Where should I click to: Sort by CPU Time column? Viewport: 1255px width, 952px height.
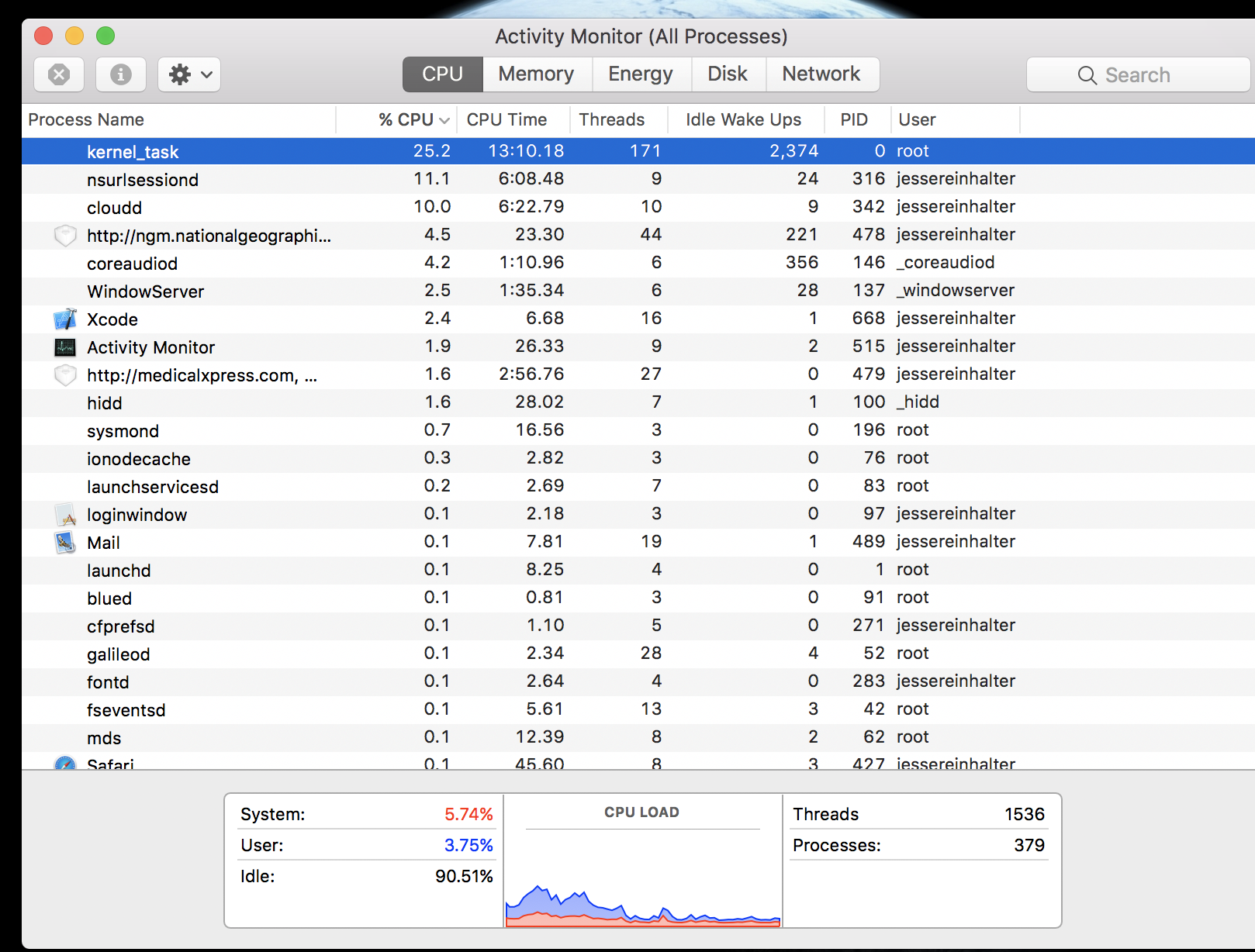pyautogui.click(x=513, y=119)
